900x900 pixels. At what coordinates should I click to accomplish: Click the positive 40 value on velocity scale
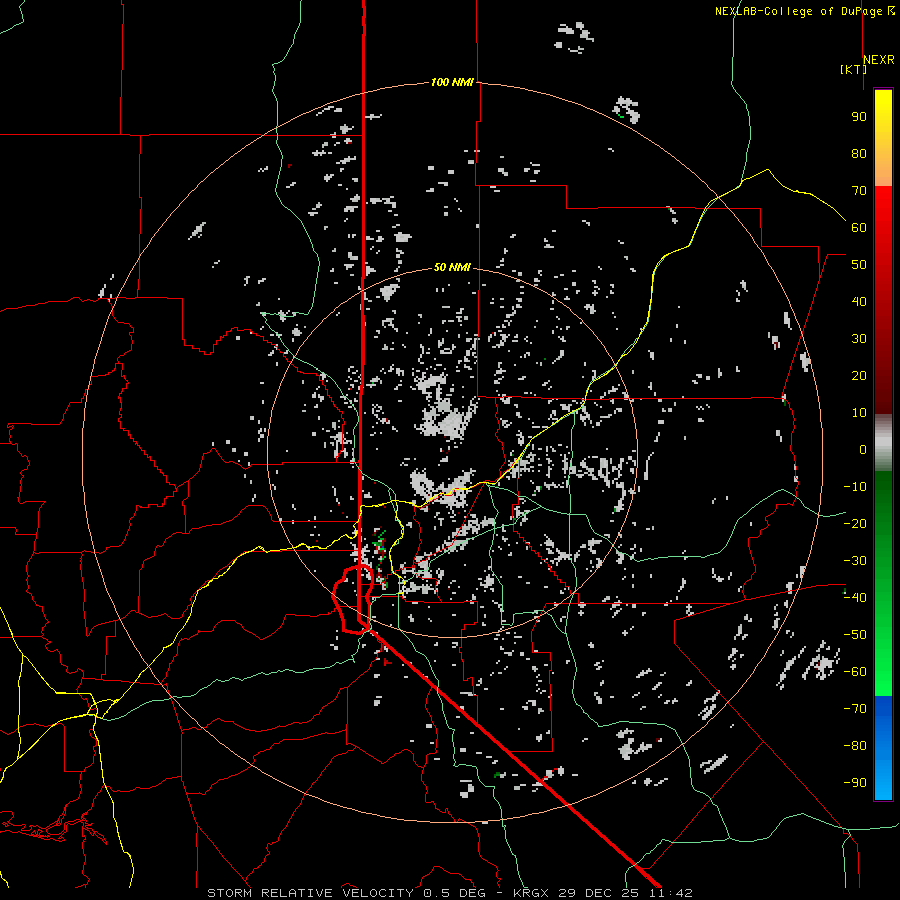(x=859, y=301)
